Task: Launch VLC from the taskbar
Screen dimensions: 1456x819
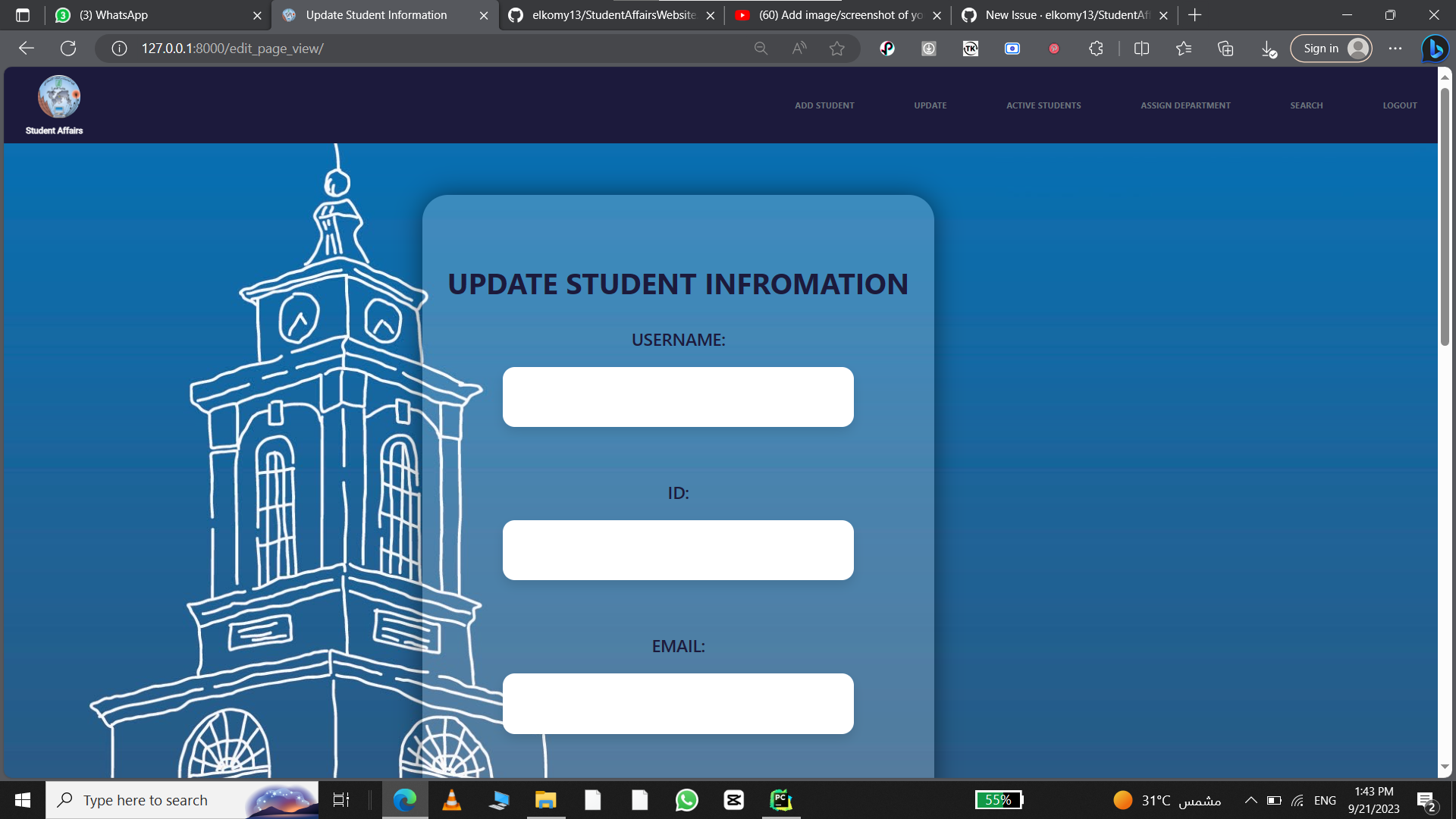Action: (452, 800)
